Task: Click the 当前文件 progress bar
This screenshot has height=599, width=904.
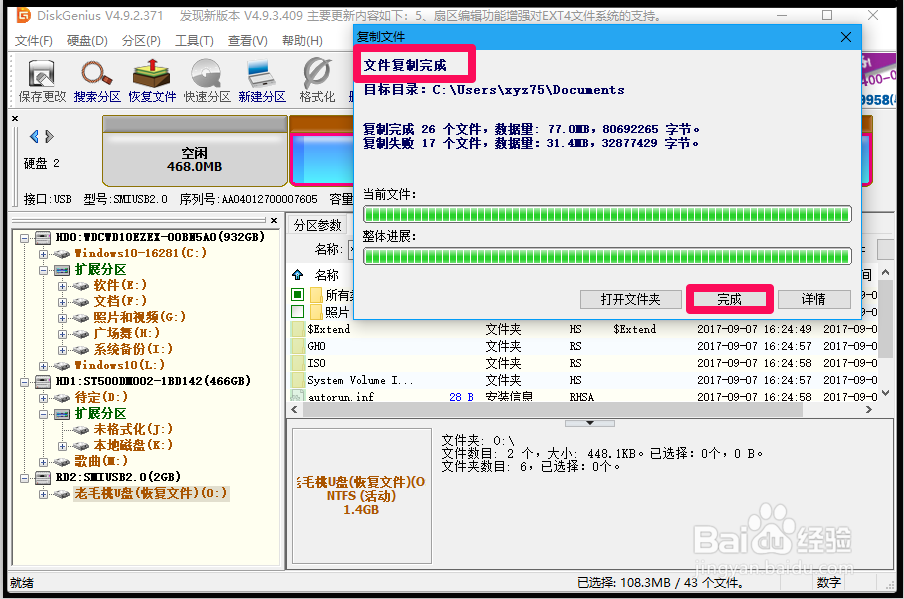Action: [607, 214]
